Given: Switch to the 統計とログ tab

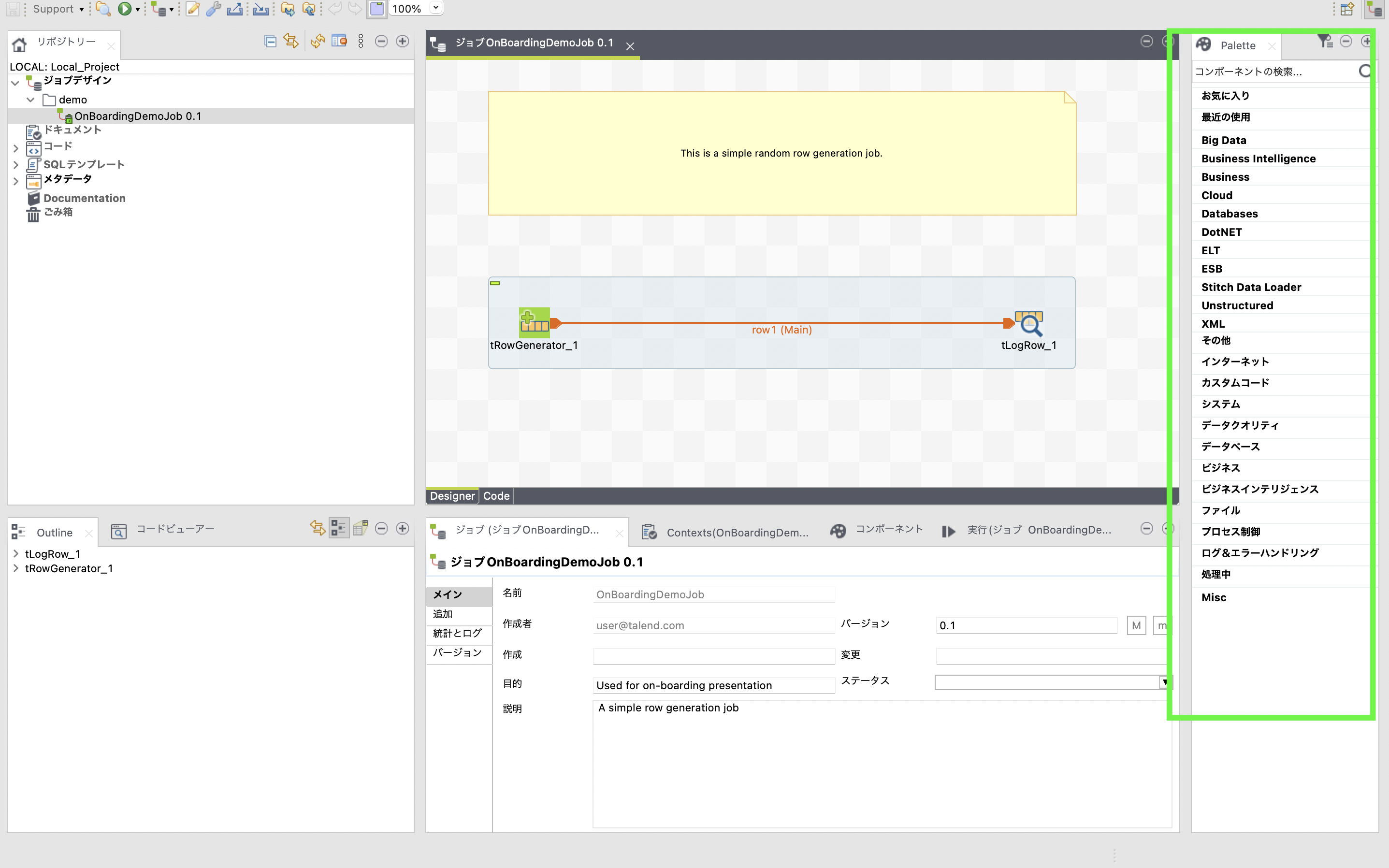Looking at the screenshot, I should pyautogui.click(x=457, y=633).
